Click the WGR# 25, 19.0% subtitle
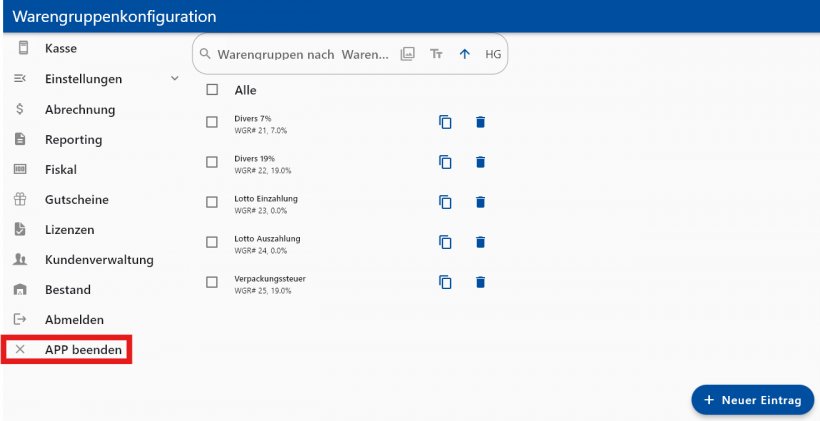The width and height of the screenshot is (820, 421). click(263, 291)
